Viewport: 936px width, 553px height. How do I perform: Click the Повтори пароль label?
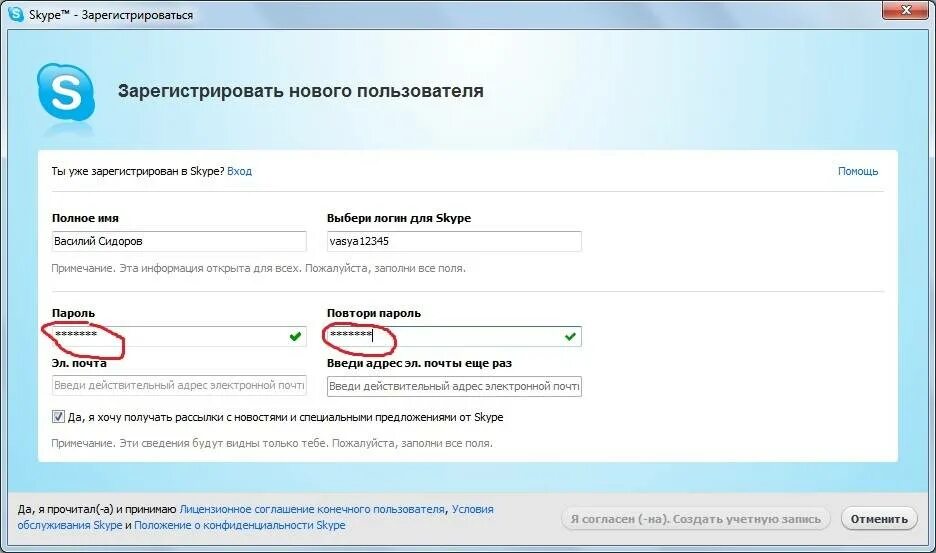374,313
